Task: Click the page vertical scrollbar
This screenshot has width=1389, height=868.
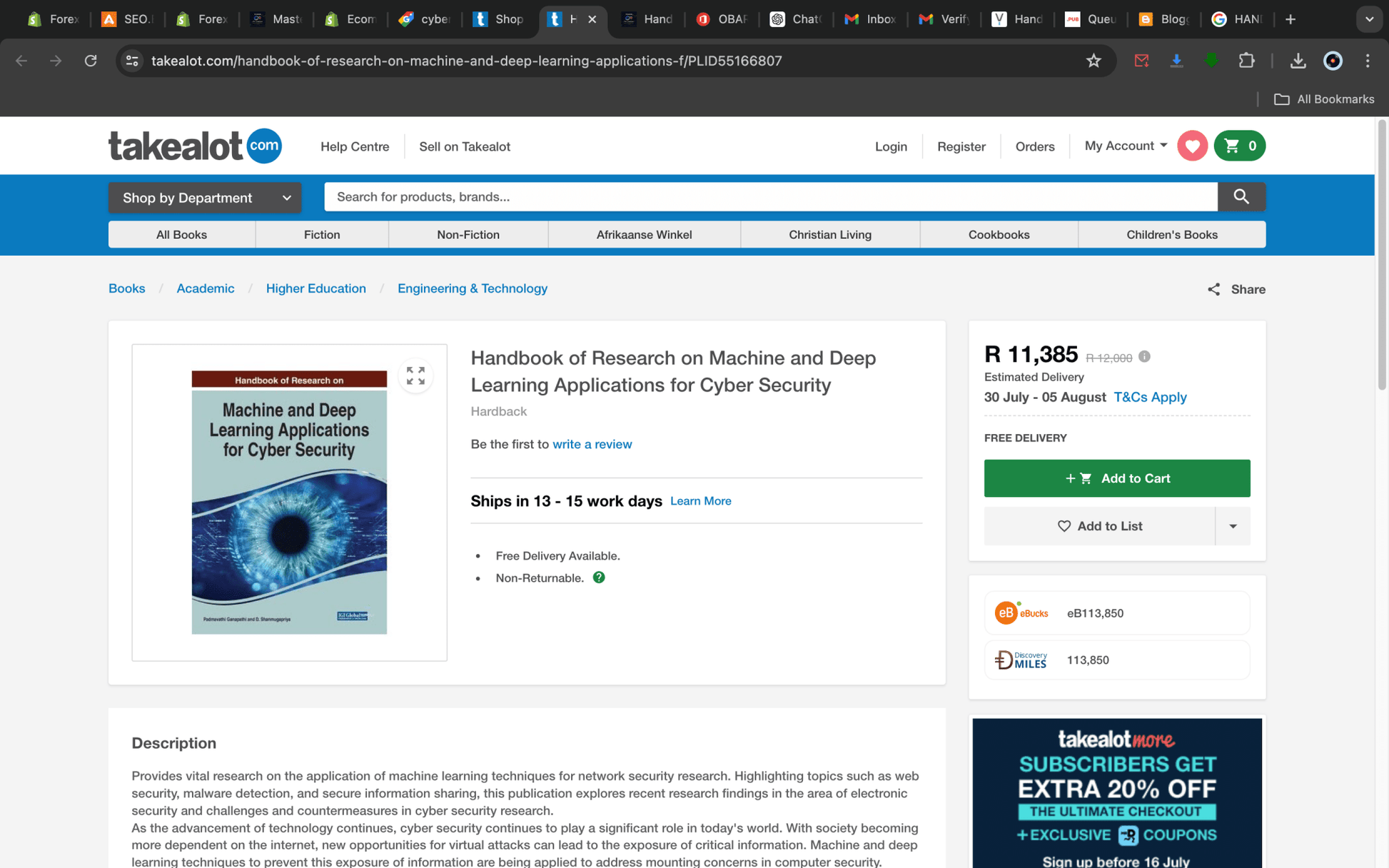Action: [x=1382, y=255]
